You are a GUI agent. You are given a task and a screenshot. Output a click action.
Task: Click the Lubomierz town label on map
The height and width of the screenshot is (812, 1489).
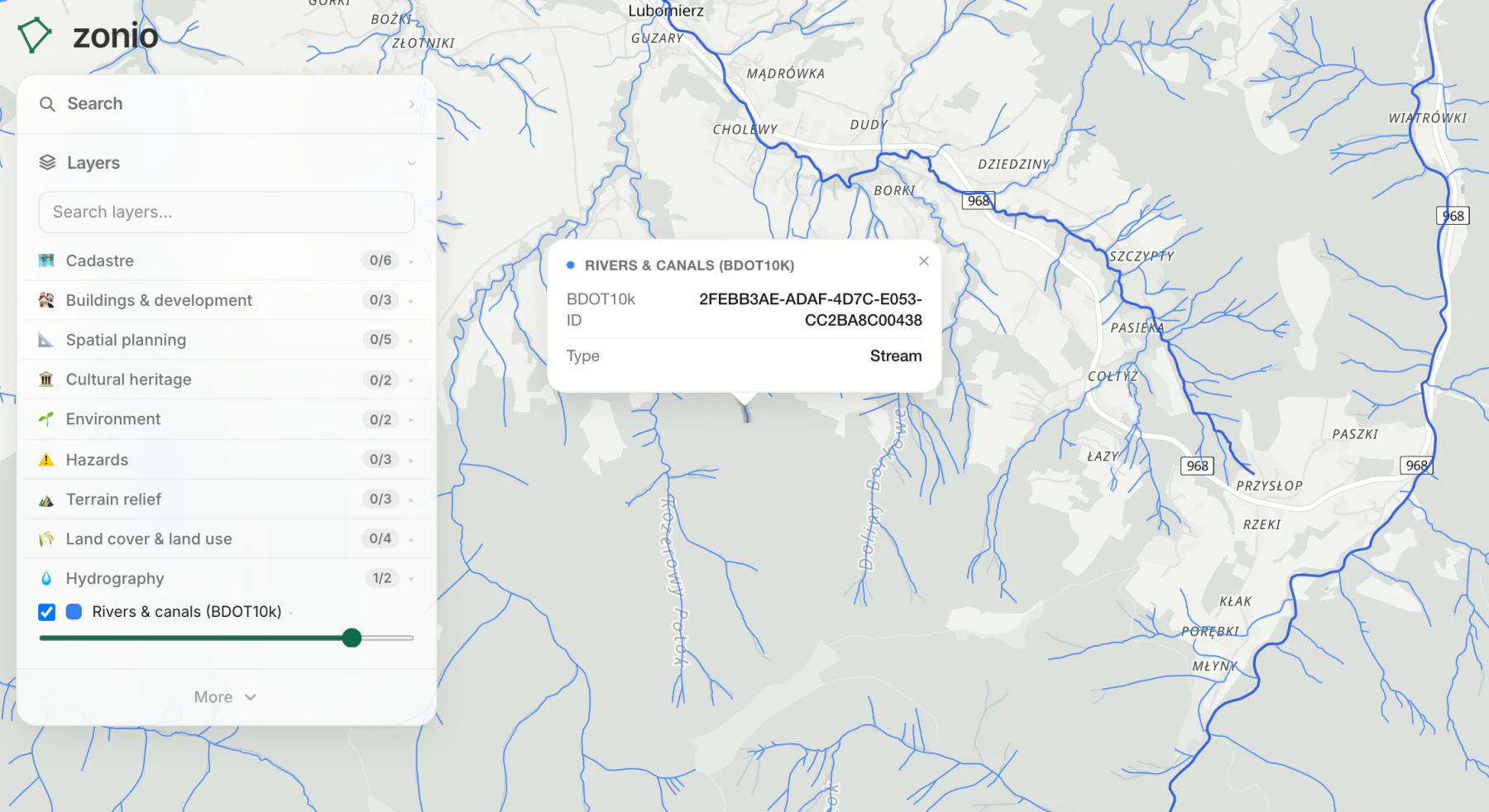(x=666, y=11)
